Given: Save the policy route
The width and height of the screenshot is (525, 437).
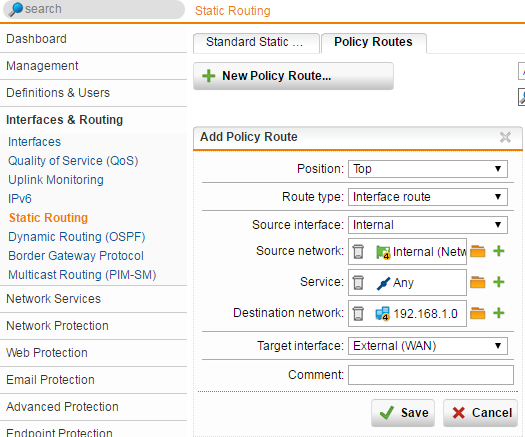Looking at the screenshot, I should coord(403,413).
